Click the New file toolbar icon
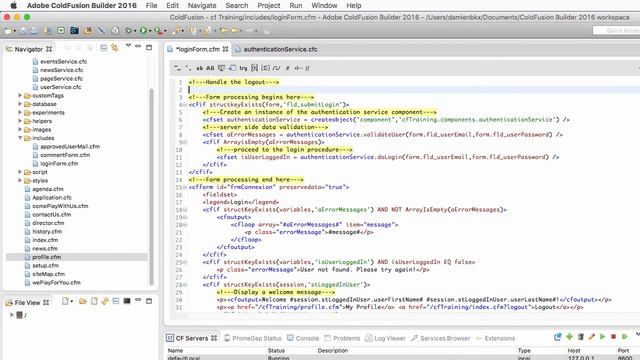Image resolution: width=640 pixels, height=360 pixels. point(8,31)
